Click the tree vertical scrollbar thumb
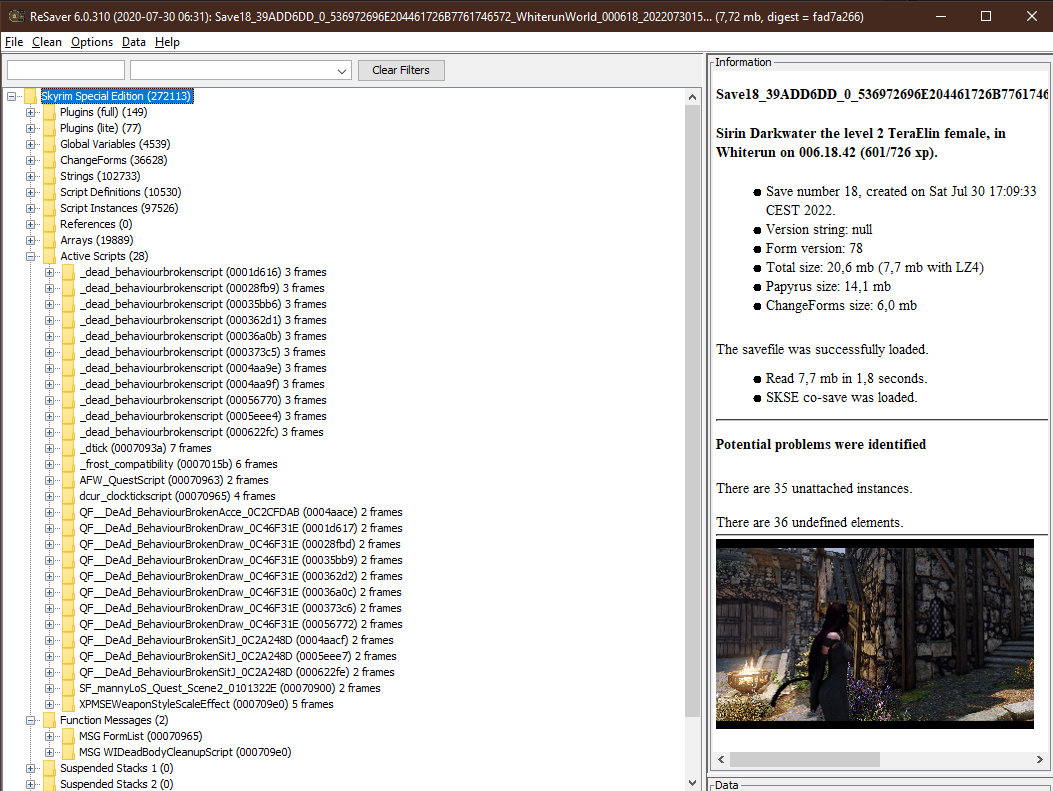 [x=692, y=410]
